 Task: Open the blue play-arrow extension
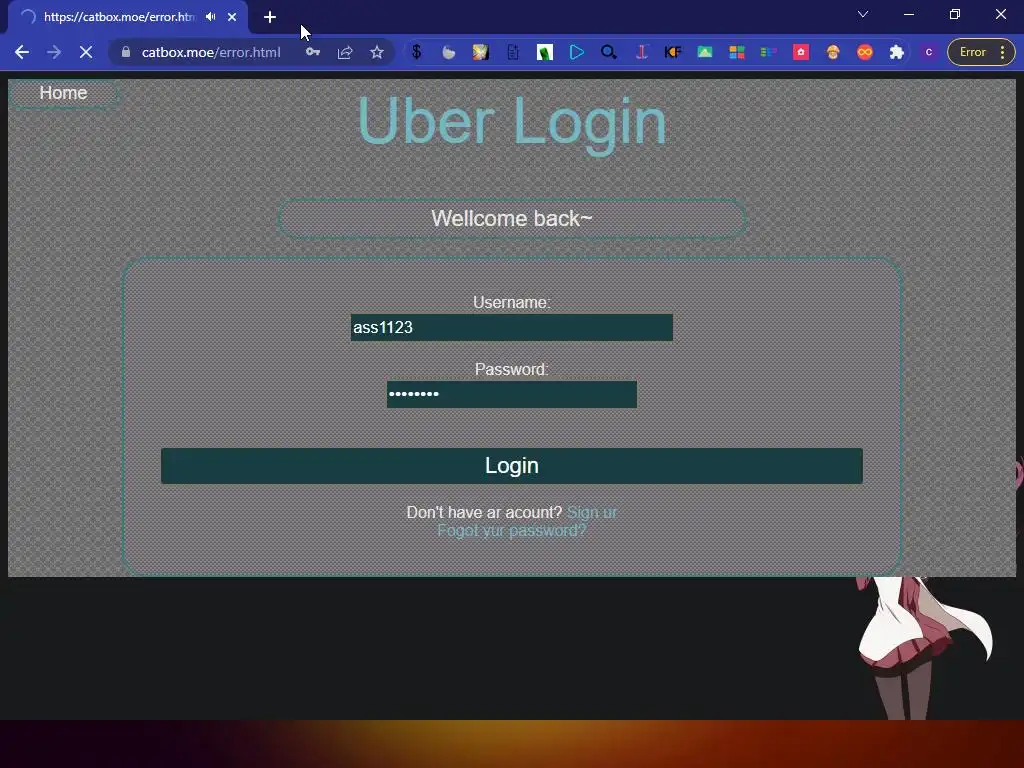click(x=577, y=52)
